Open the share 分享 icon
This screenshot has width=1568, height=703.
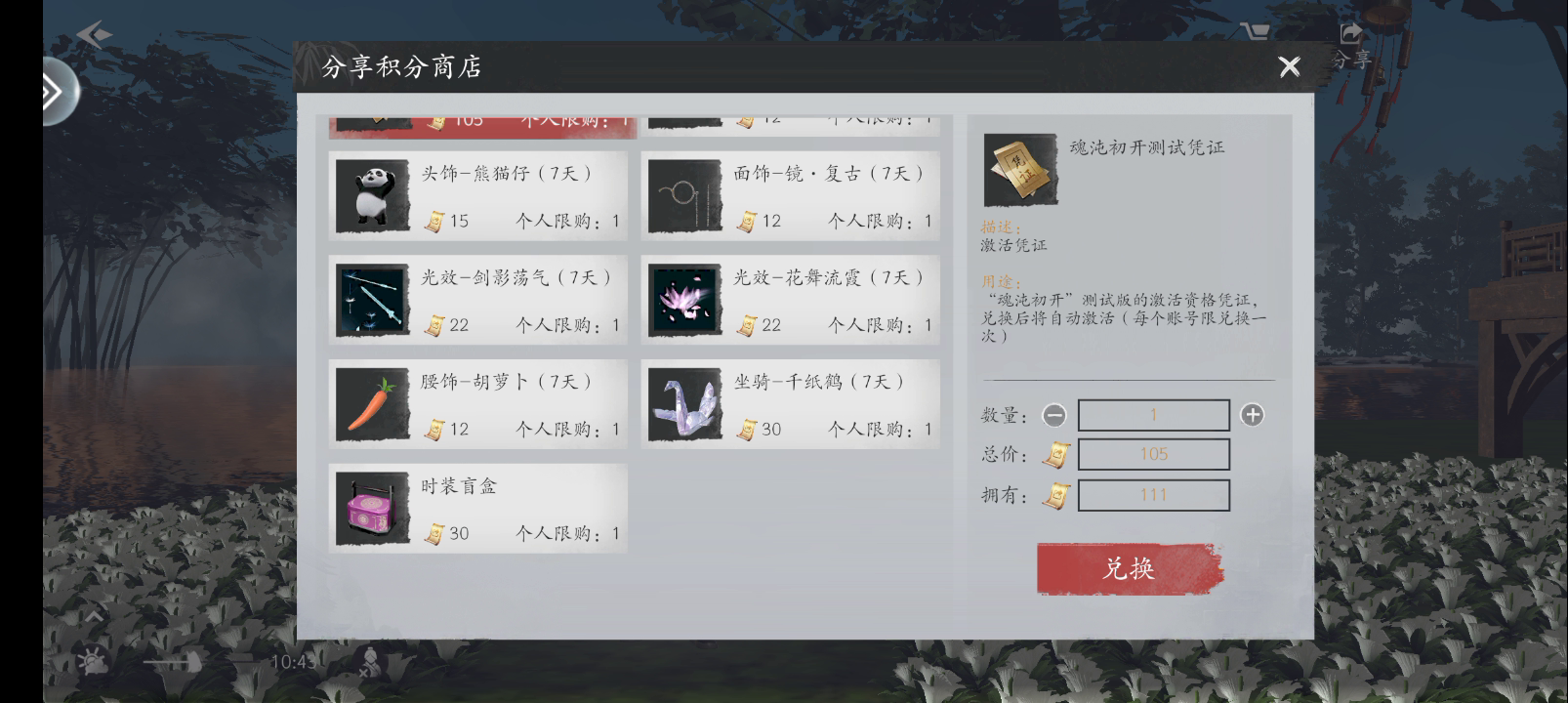click(x=1351, y=45)
